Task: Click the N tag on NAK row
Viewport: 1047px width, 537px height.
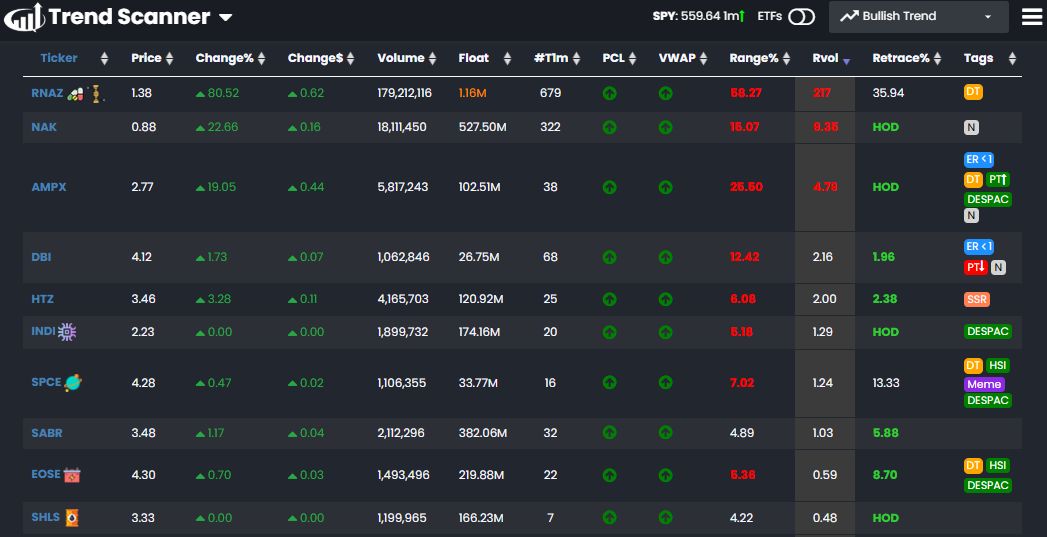Action: (x=971, y=128)
